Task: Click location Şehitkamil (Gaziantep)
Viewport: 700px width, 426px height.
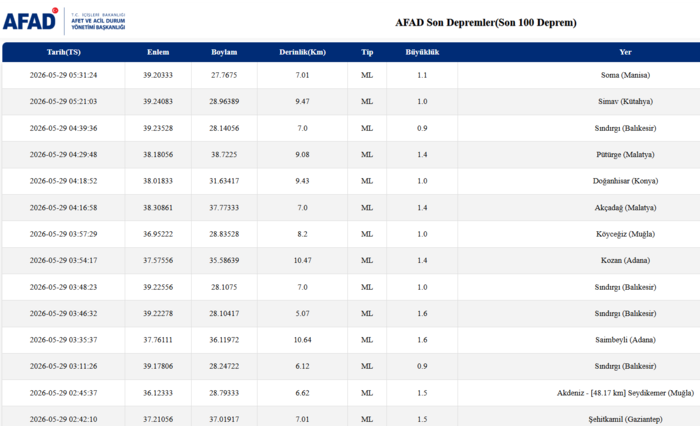Action: [625, 419]
